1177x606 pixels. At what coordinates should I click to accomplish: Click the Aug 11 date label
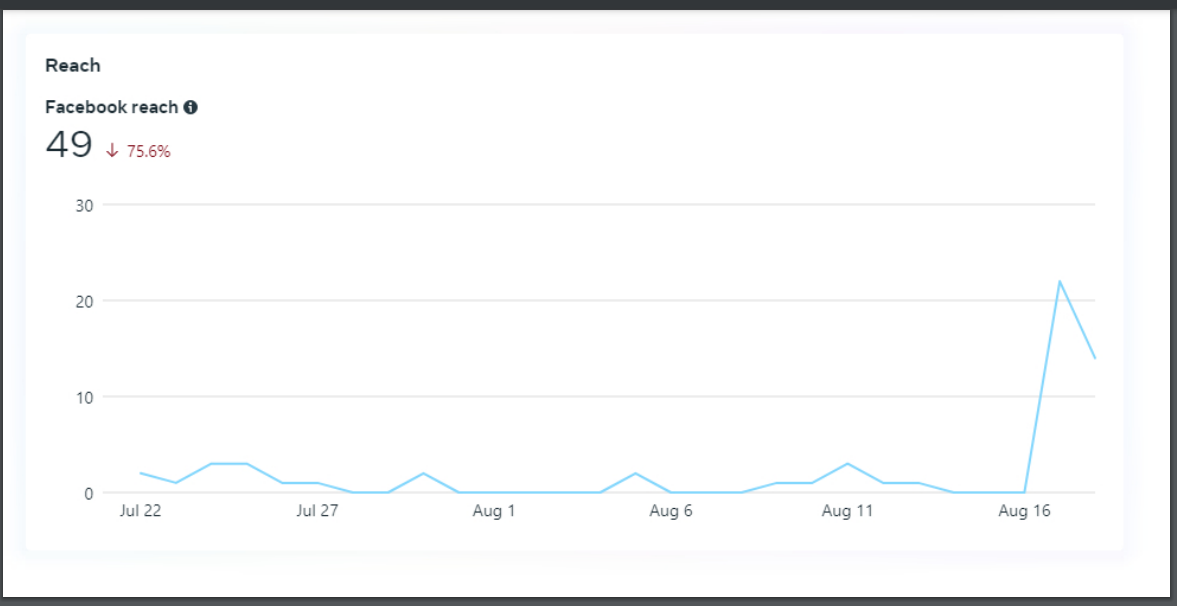[x=847, y=511]
